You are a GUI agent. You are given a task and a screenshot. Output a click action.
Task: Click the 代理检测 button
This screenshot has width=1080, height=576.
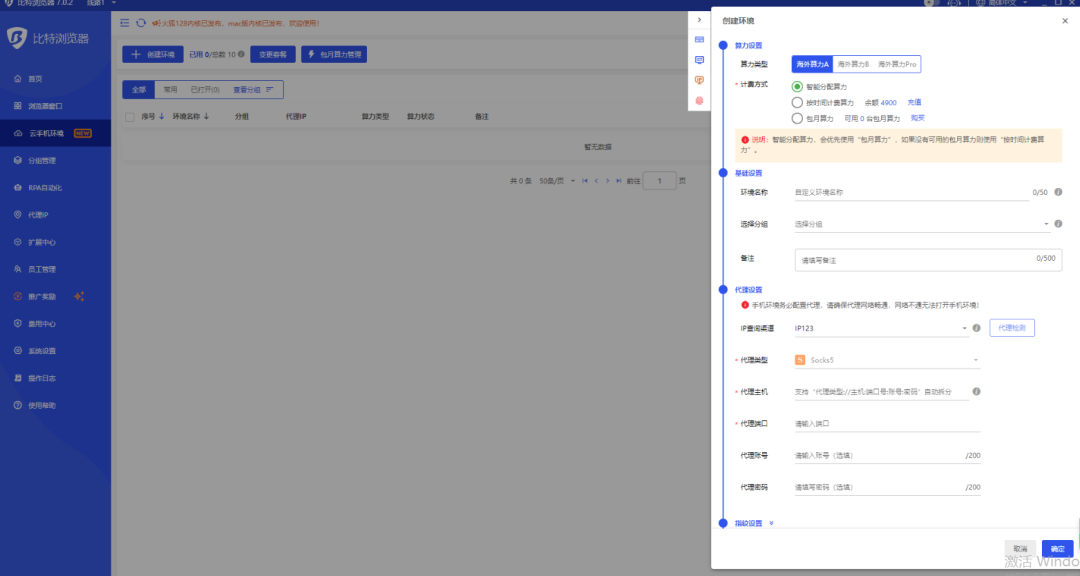pos(1011,328)
